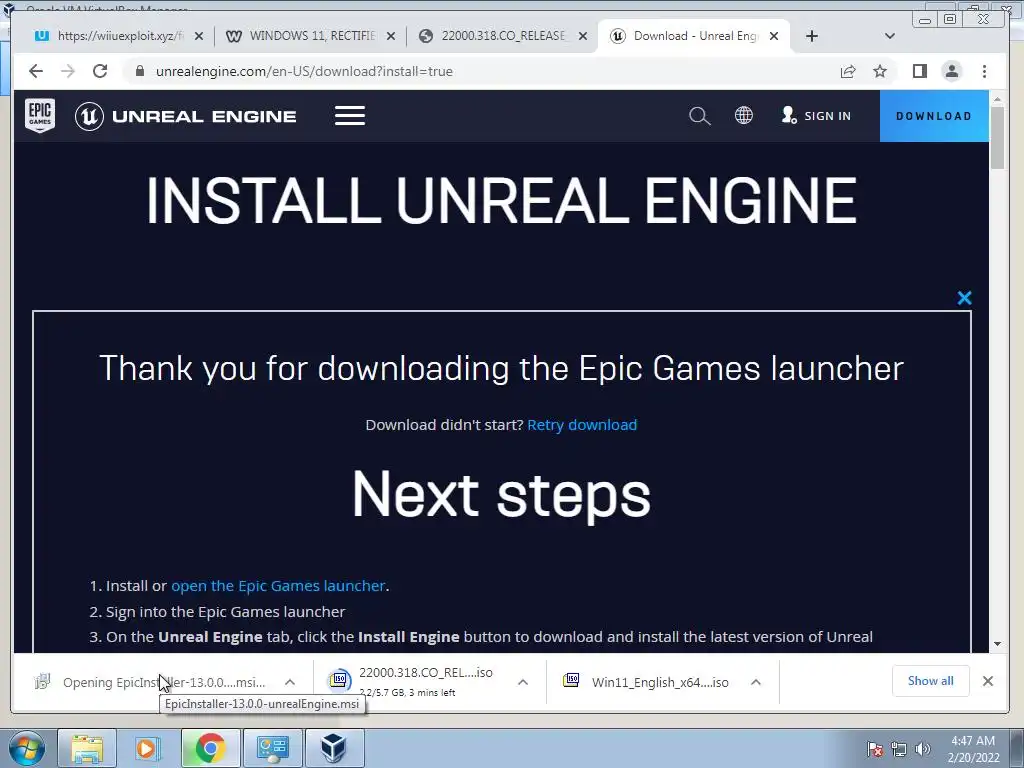Close the 22000.318.CO_RELEASE tab
The image size is (1024, 768).
(x=583, y=36)
